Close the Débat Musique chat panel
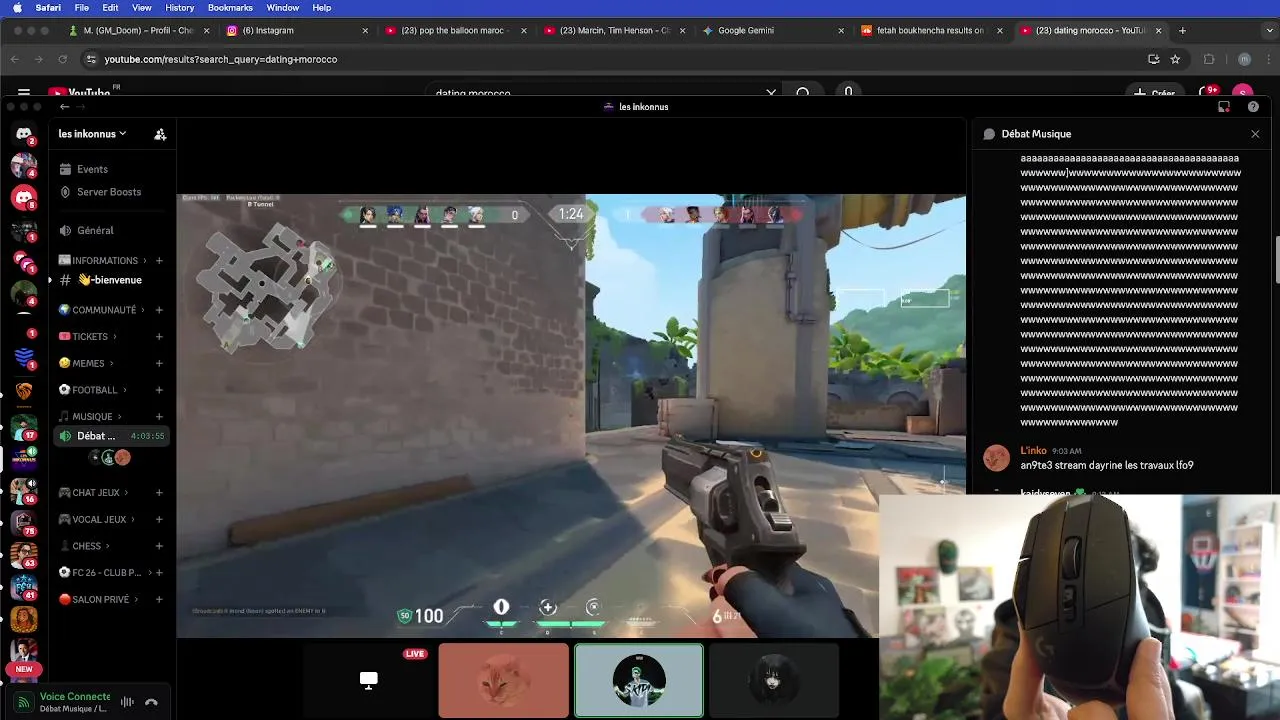This screenshot has width=1280, height=720. (1255, 134)
